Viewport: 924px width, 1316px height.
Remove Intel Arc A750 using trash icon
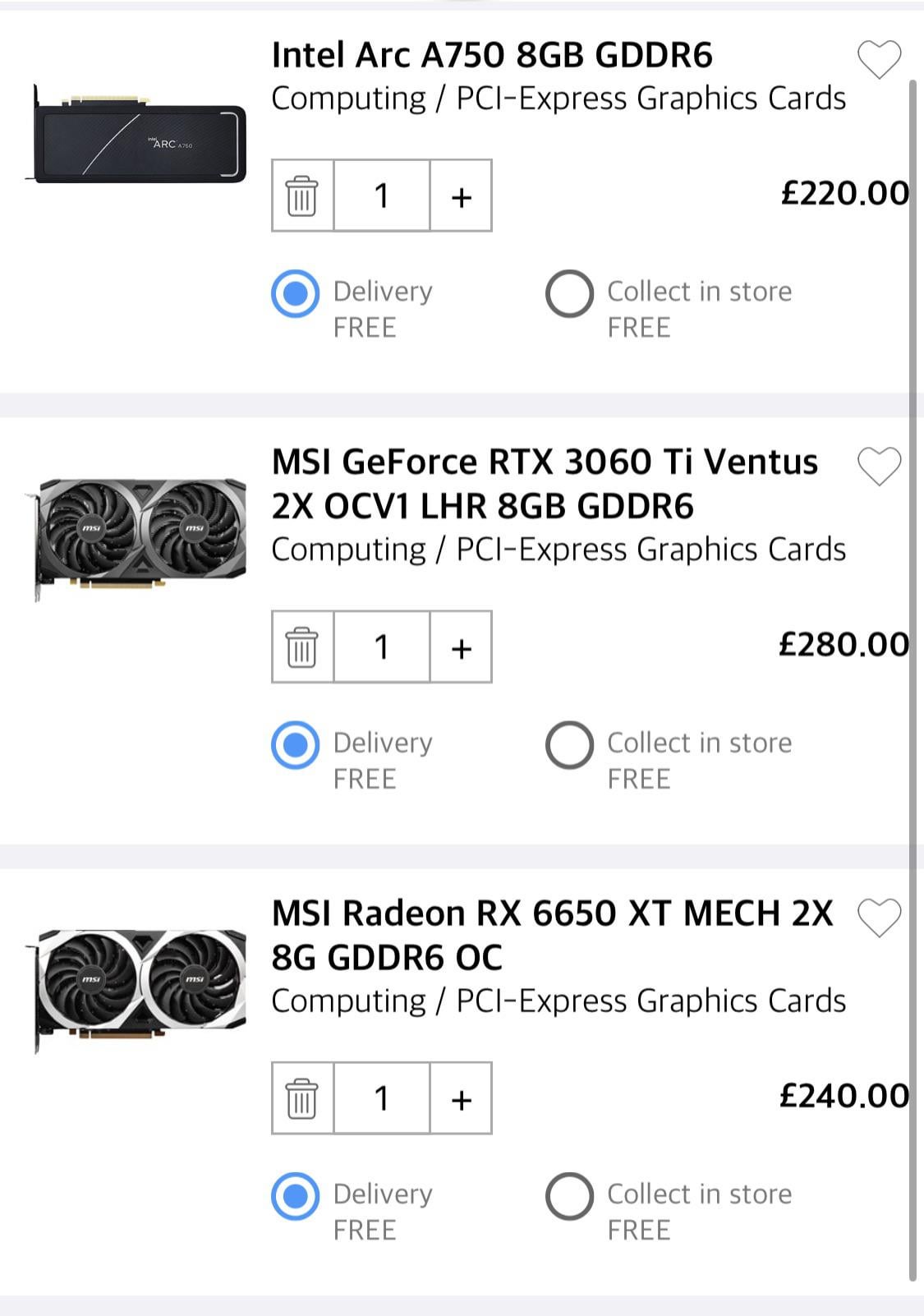302,196
